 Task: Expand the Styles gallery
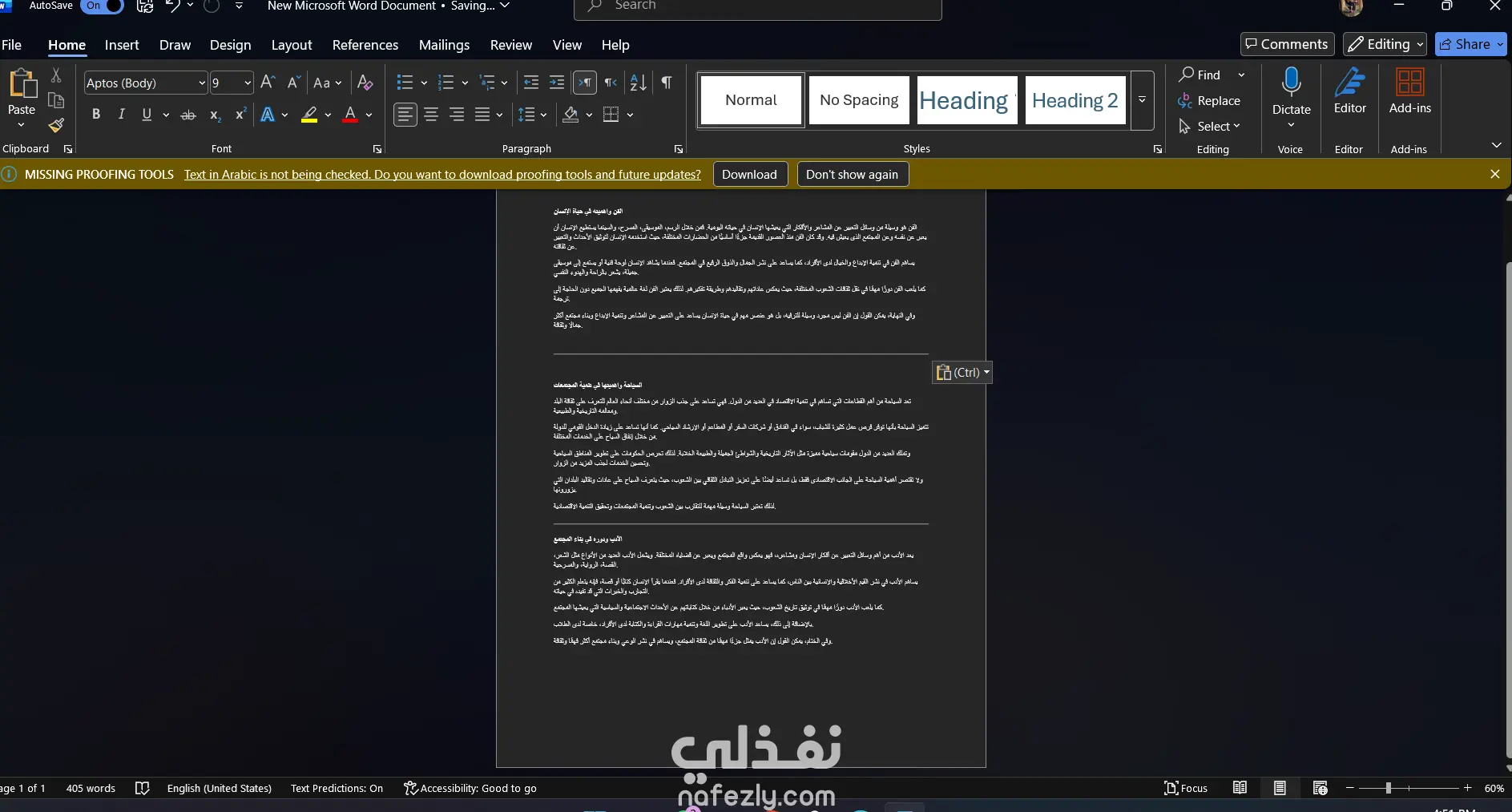tap(1142, 100)
